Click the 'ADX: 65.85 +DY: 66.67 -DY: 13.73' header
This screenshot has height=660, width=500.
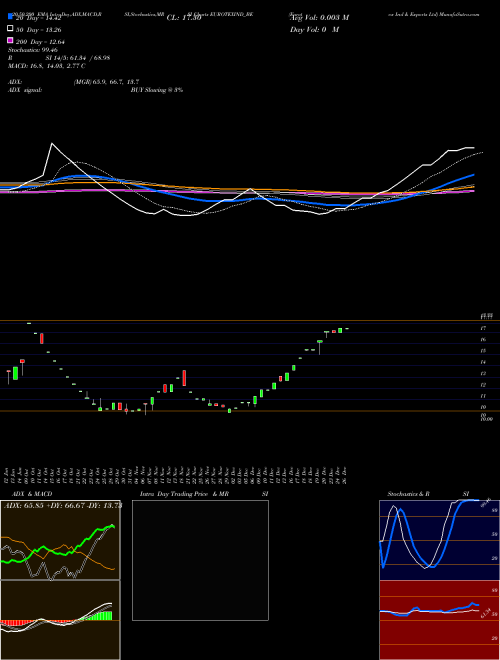(x=63, y=505)
